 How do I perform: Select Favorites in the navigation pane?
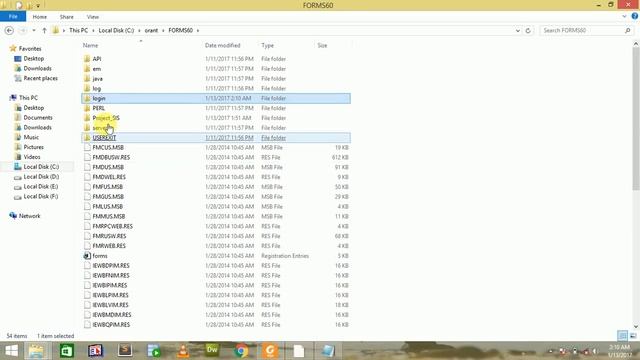tap(30, 49)
